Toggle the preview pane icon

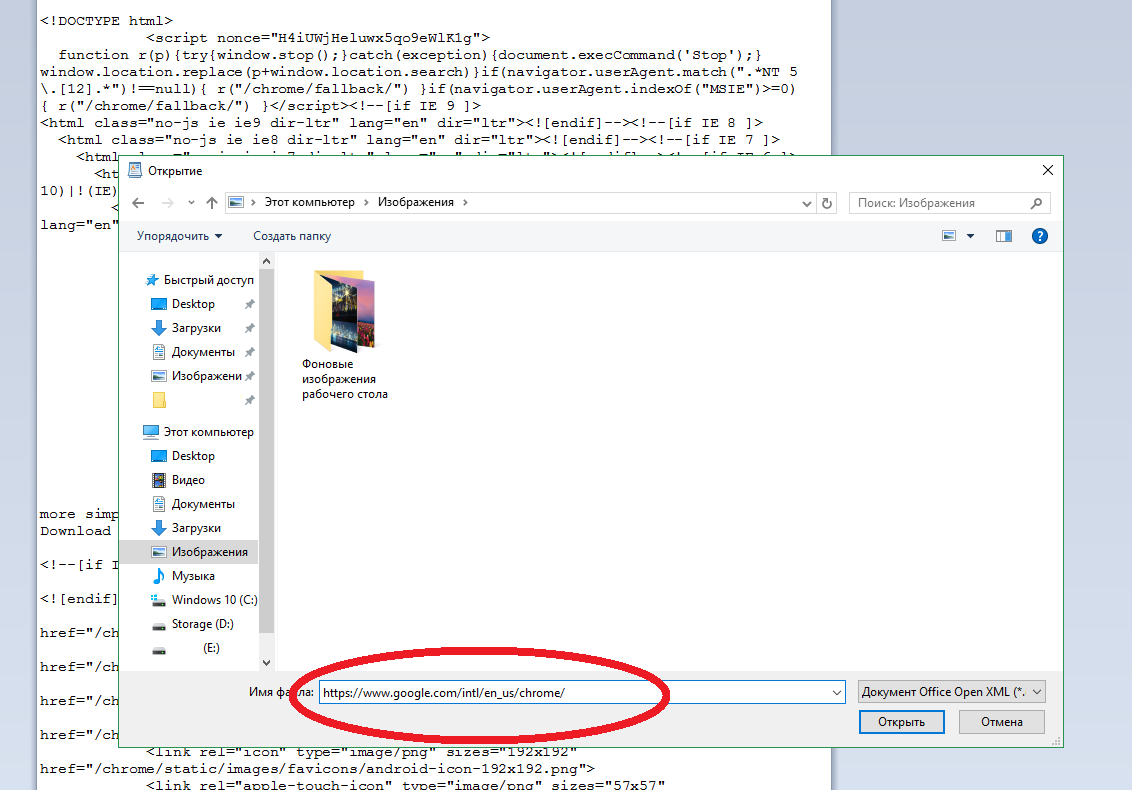pyautogui.click(x=1004, y=236)
